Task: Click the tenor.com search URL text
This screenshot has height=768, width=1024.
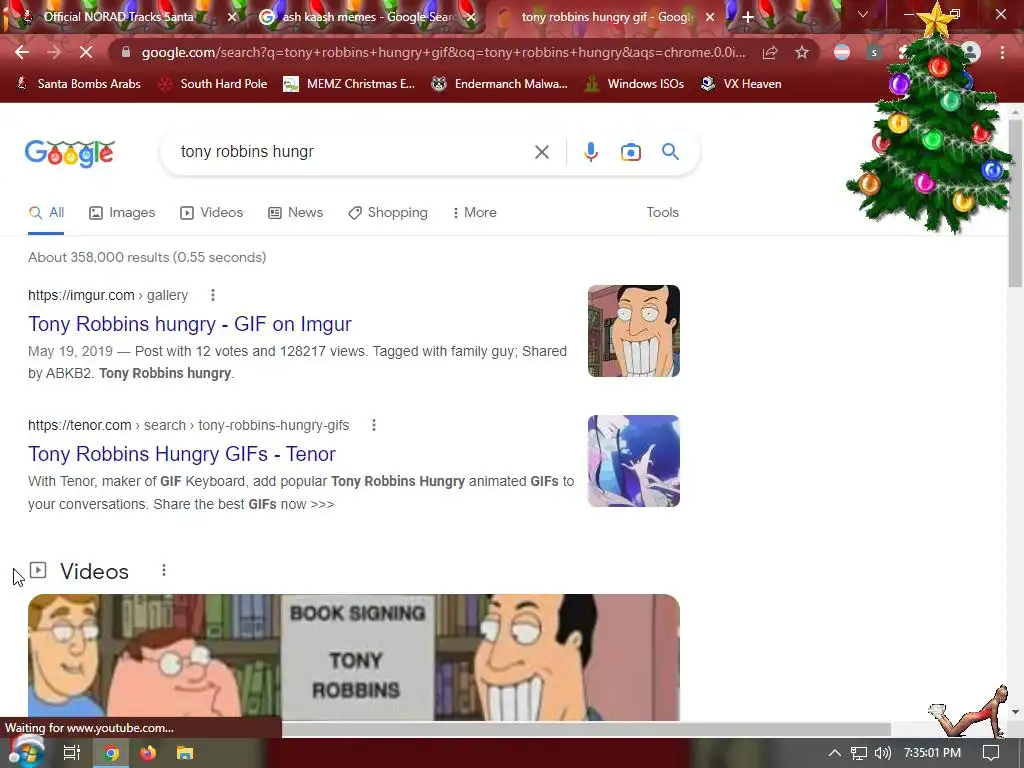Action: point(189,425)
